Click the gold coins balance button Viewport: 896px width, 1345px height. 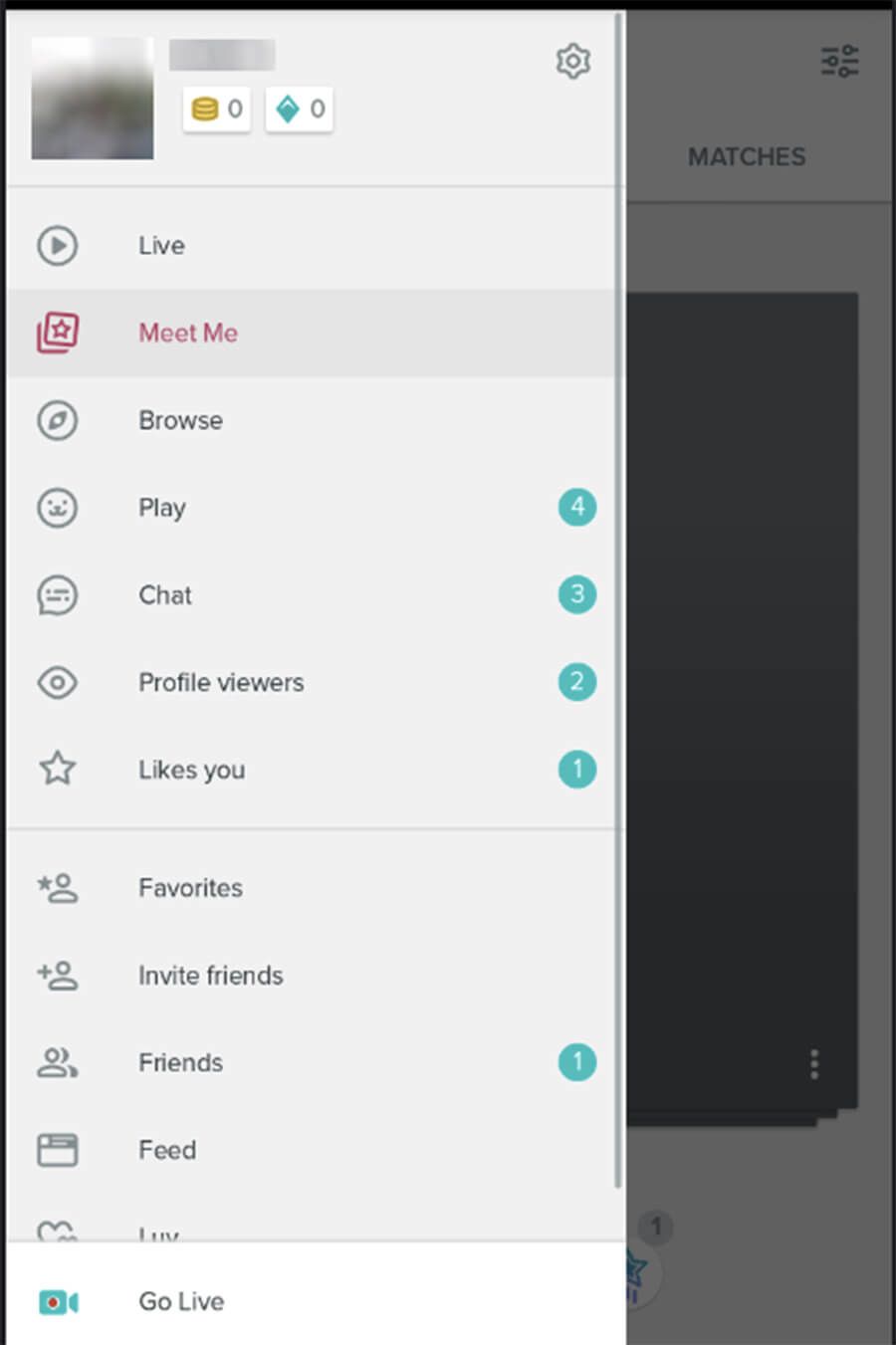tap(216, 109)
